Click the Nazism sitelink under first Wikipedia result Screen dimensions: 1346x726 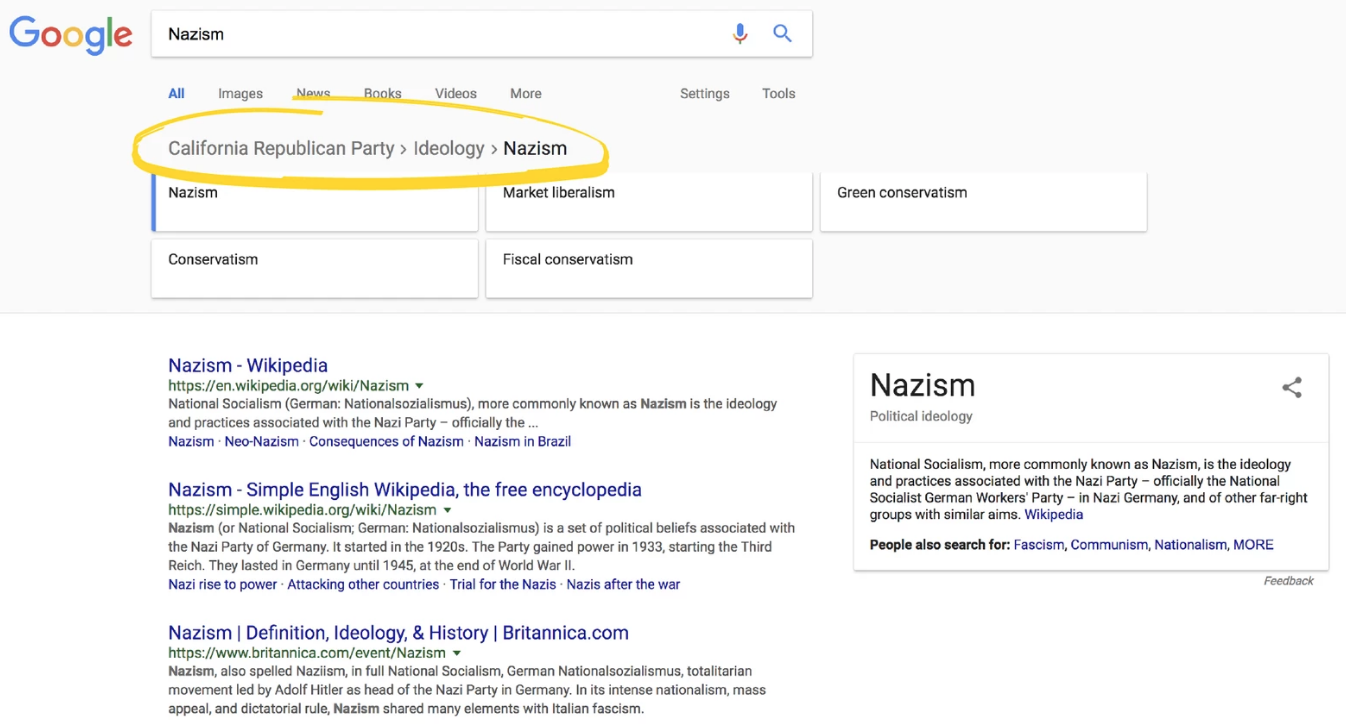[191, 441]
